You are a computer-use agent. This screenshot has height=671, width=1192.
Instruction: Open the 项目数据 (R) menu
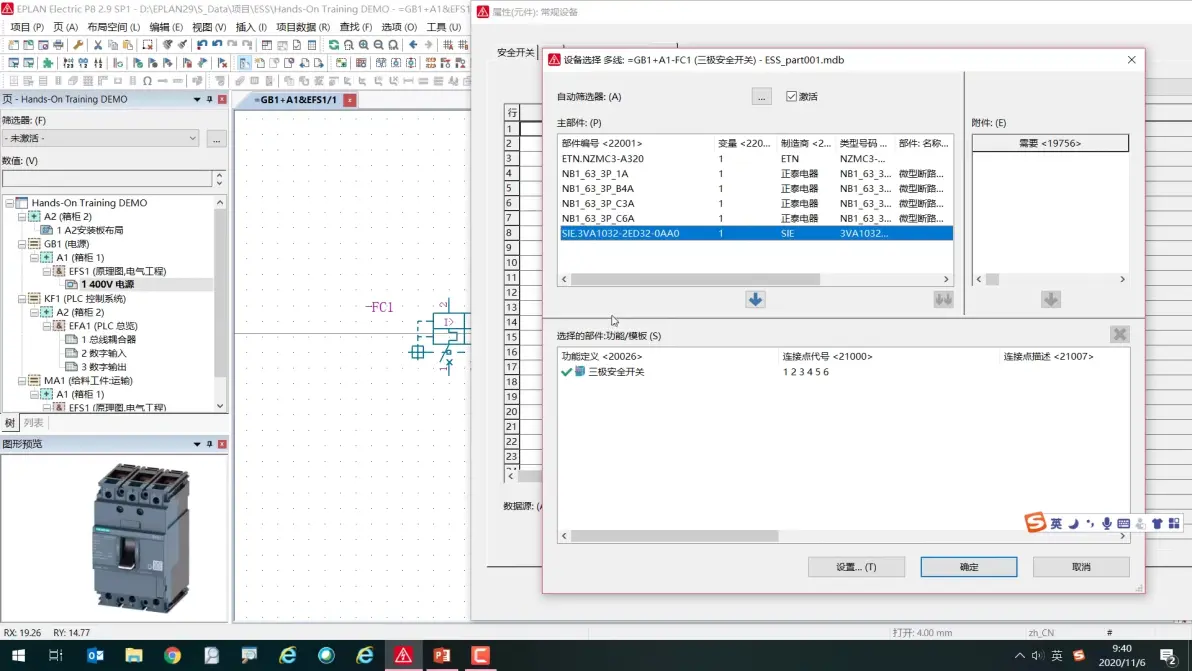tap(303, 27)
